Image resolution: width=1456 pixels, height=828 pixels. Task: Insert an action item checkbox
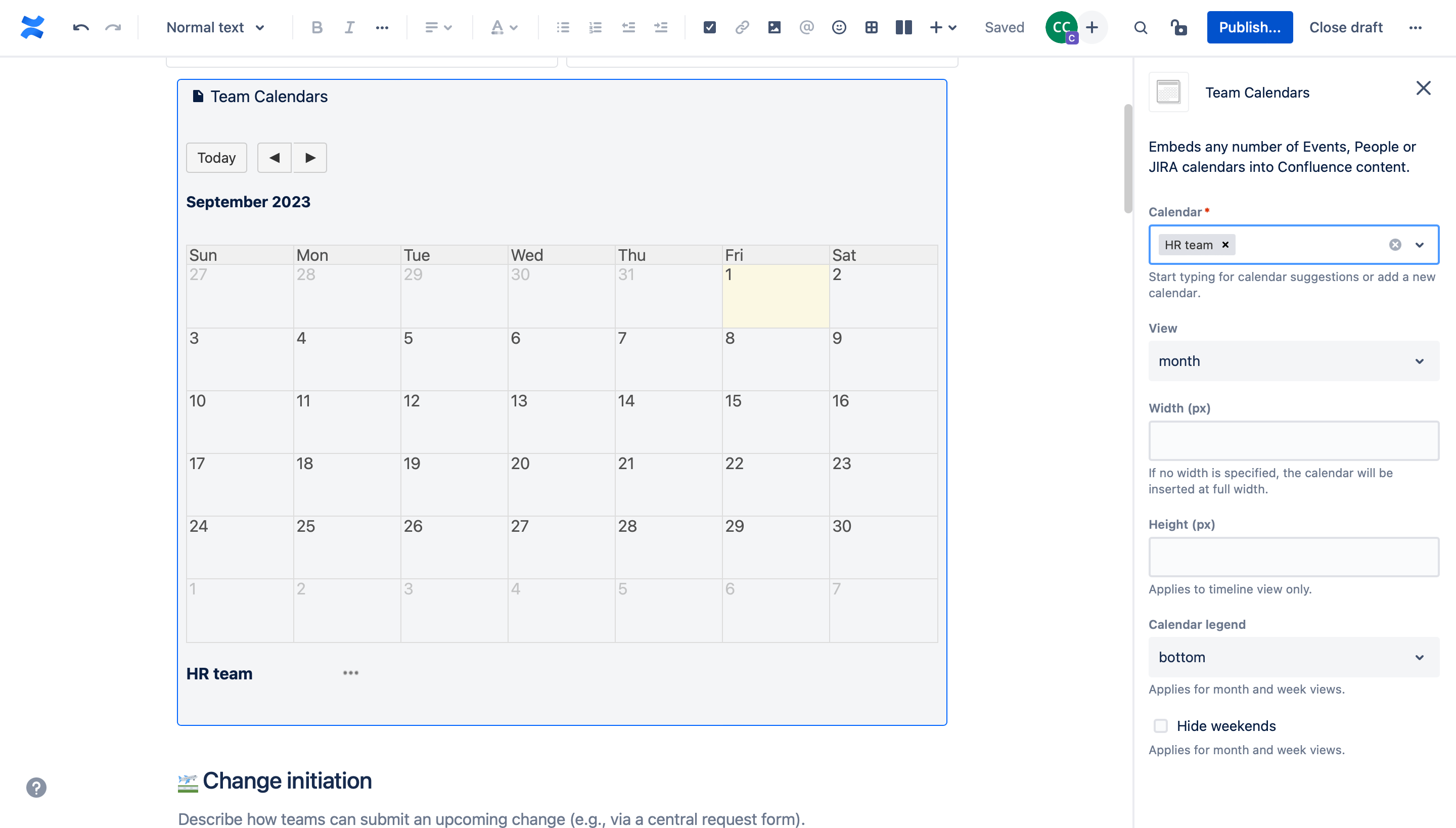(x=709, y=27)
